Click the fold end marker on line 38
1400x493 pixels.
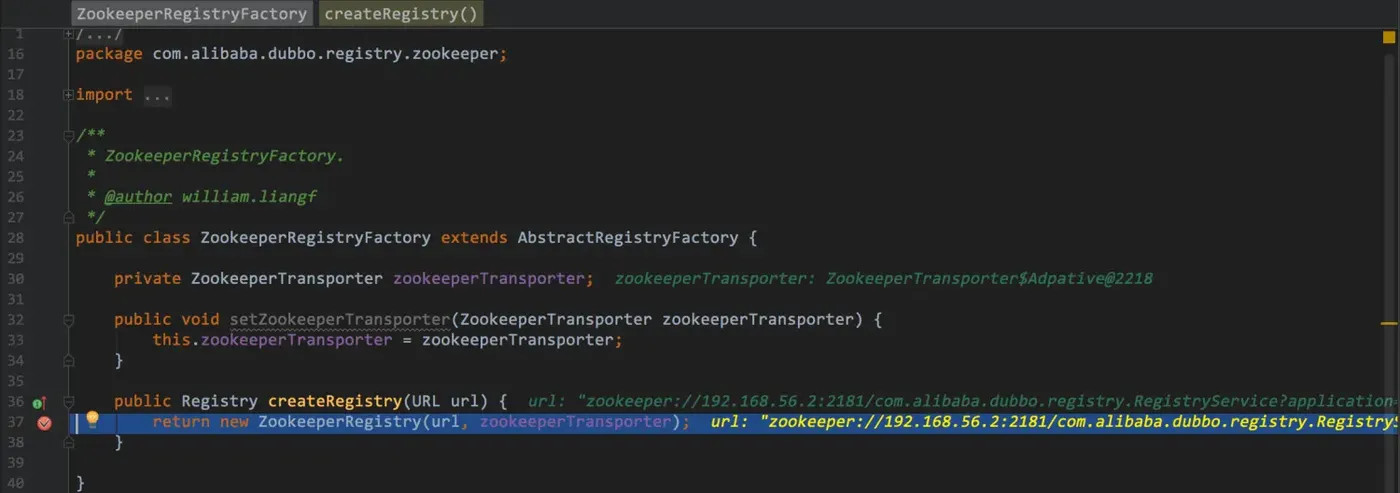coord(68,442)
